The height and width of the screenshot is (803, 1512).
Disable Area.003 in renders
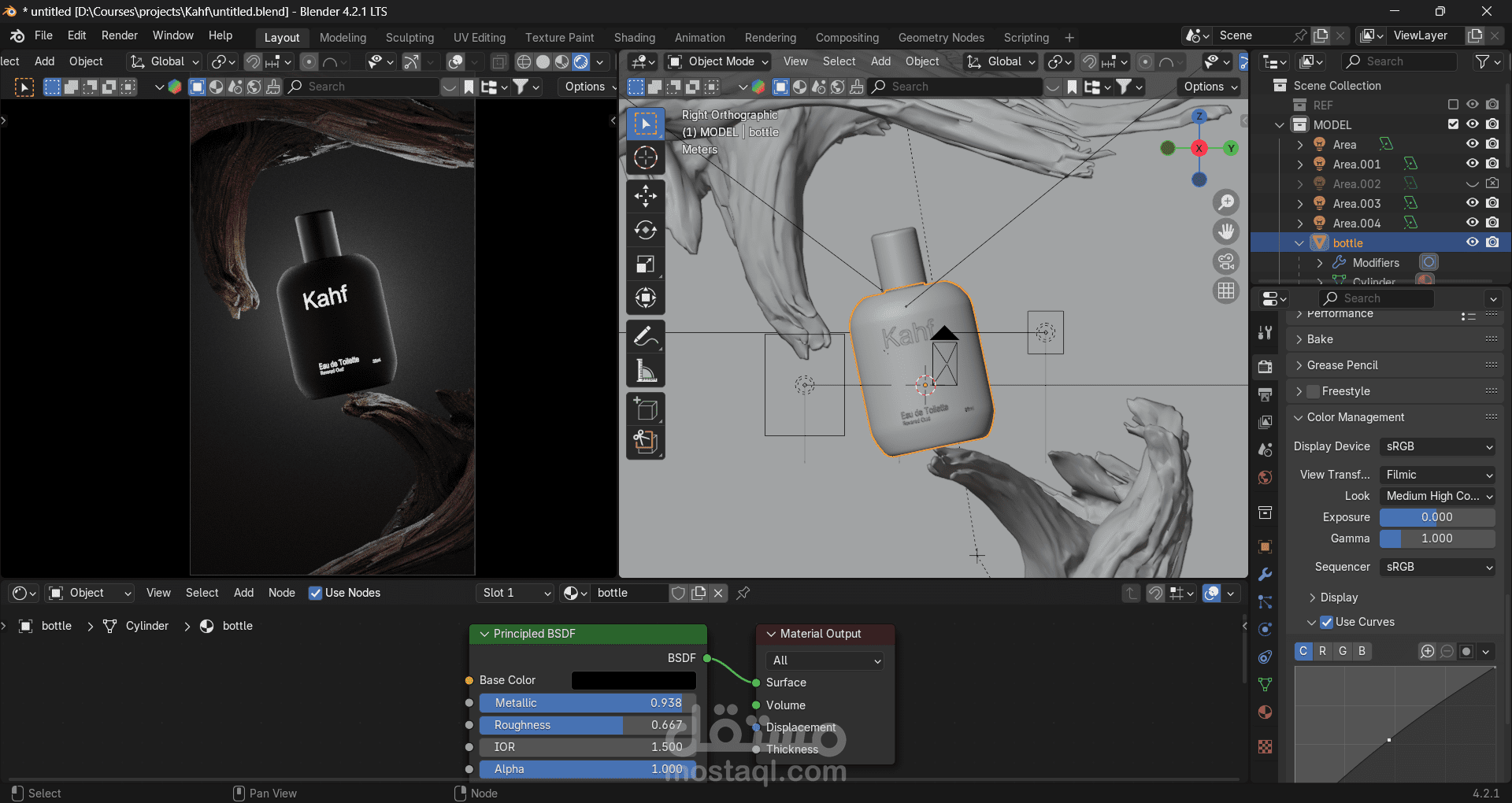coord(1492,203)
